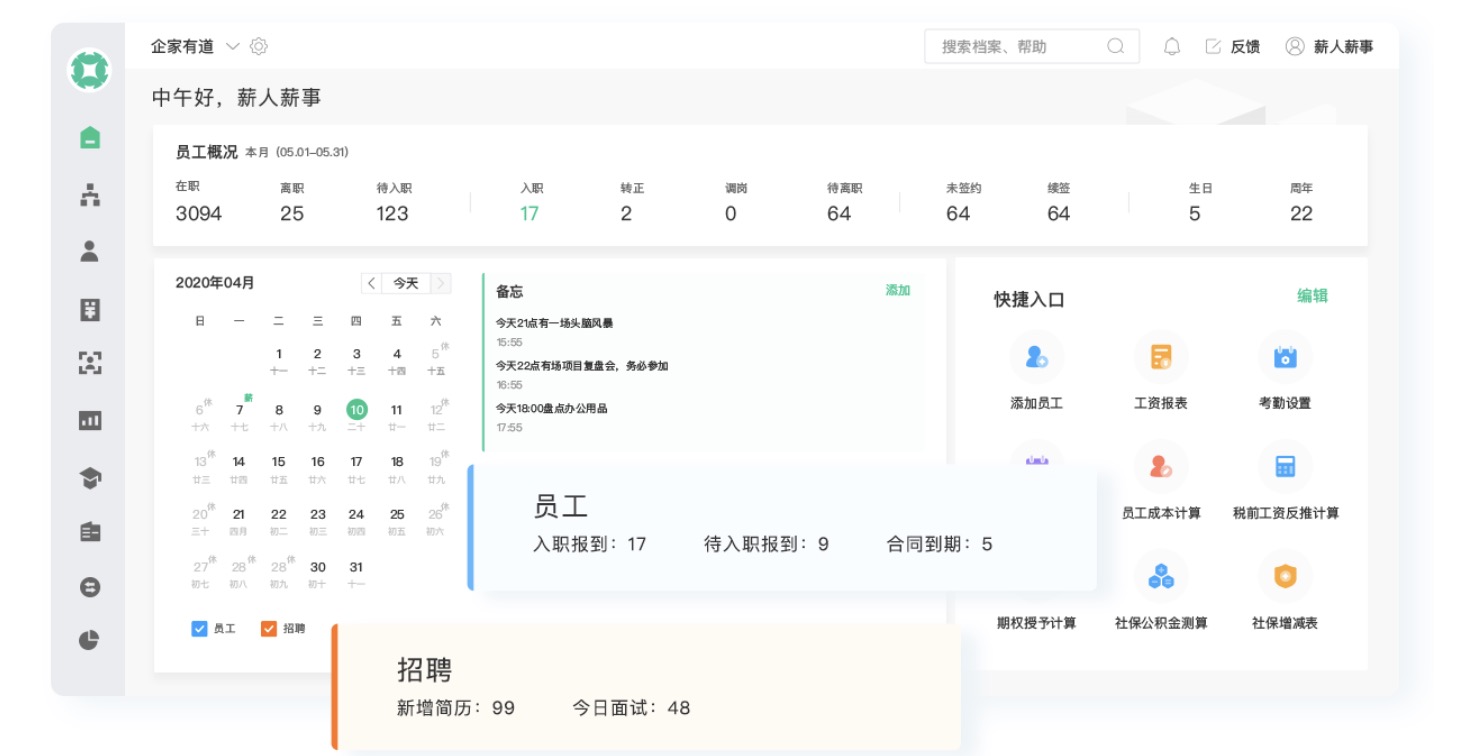
Task: Open the face scan attendance sidebar icon
Action: (x=90, y=363)
